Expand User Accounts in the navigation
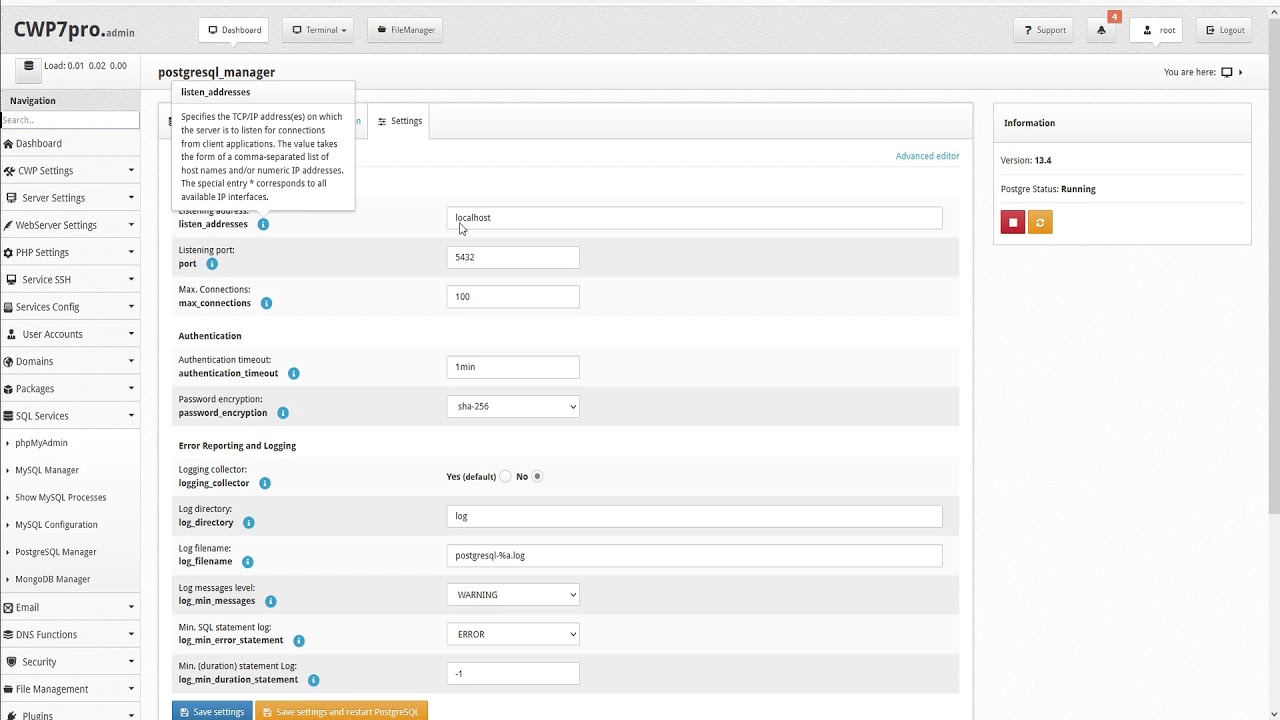1280x720 pixels. [70, 334]
